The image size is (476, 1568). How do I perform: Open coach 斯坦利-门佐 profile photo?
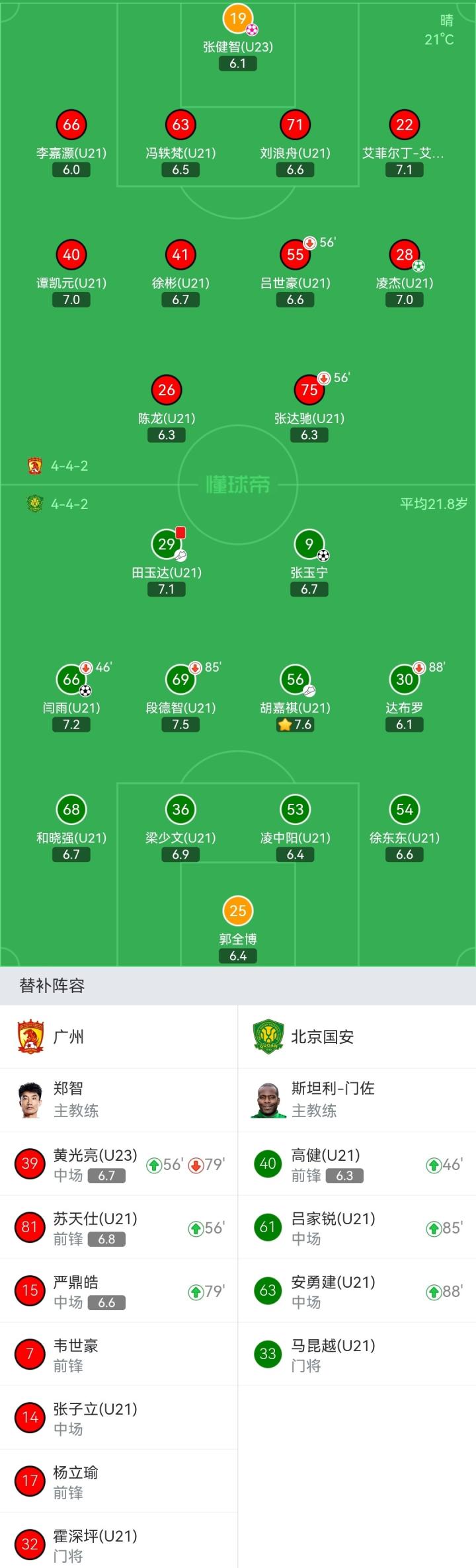coord(268,1100)
